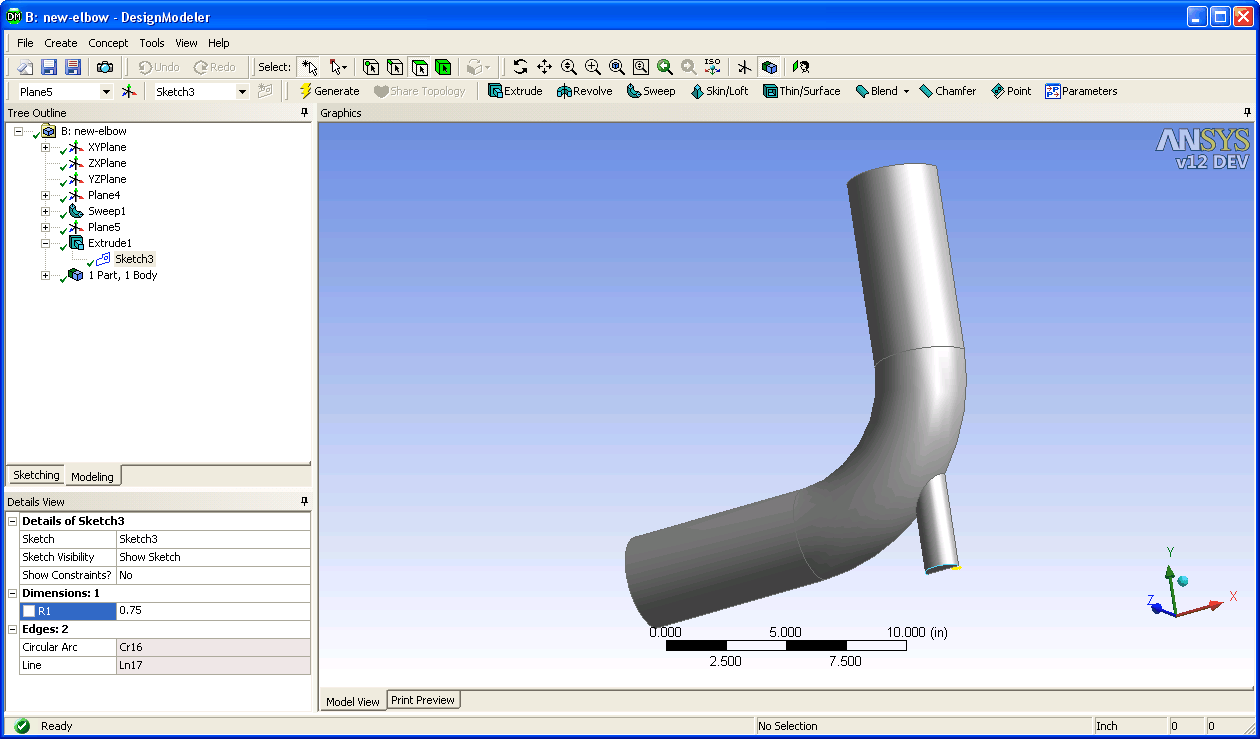Viewport: 1260px width, 739px height.
Task: Click the Look At face icon
Action: tap(800, 67)
